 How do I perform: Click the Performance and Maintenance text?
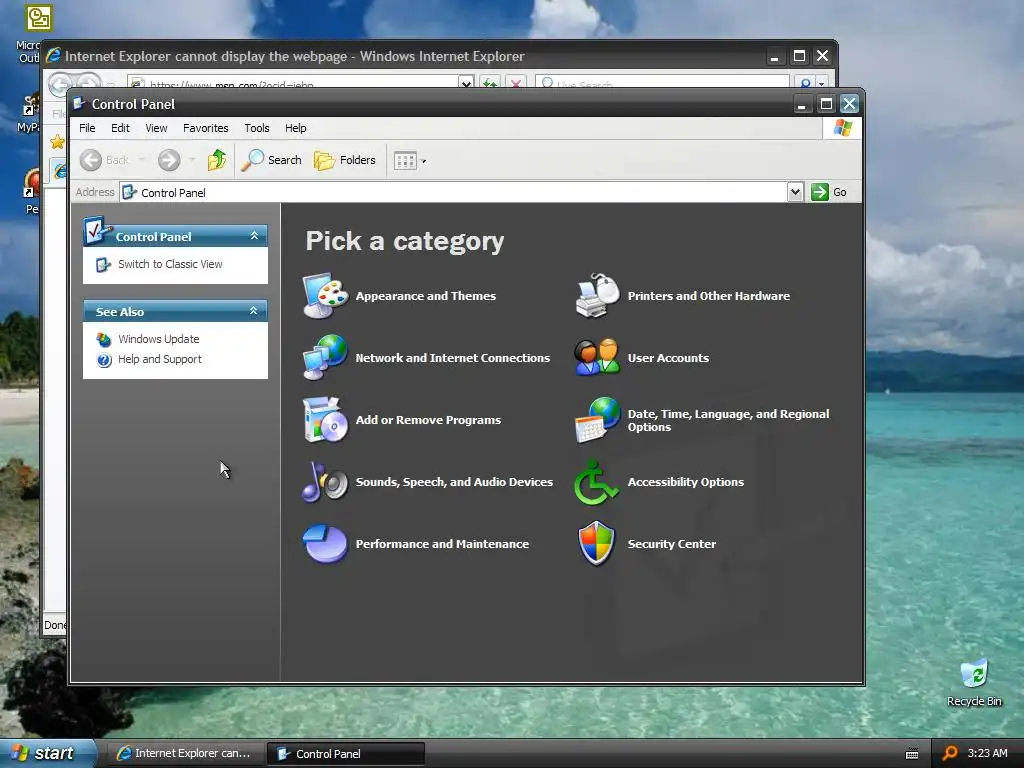[442, 544]
